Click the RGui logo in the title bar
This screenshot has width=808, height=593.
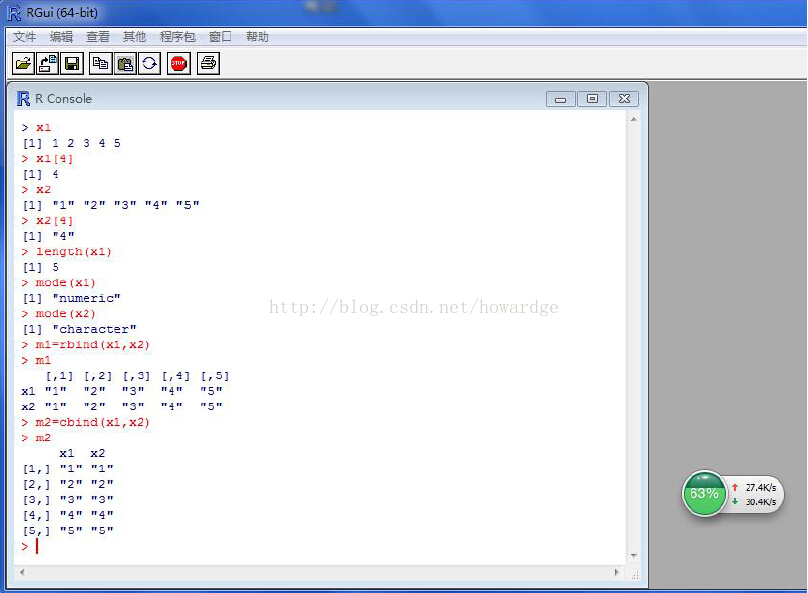14,13
